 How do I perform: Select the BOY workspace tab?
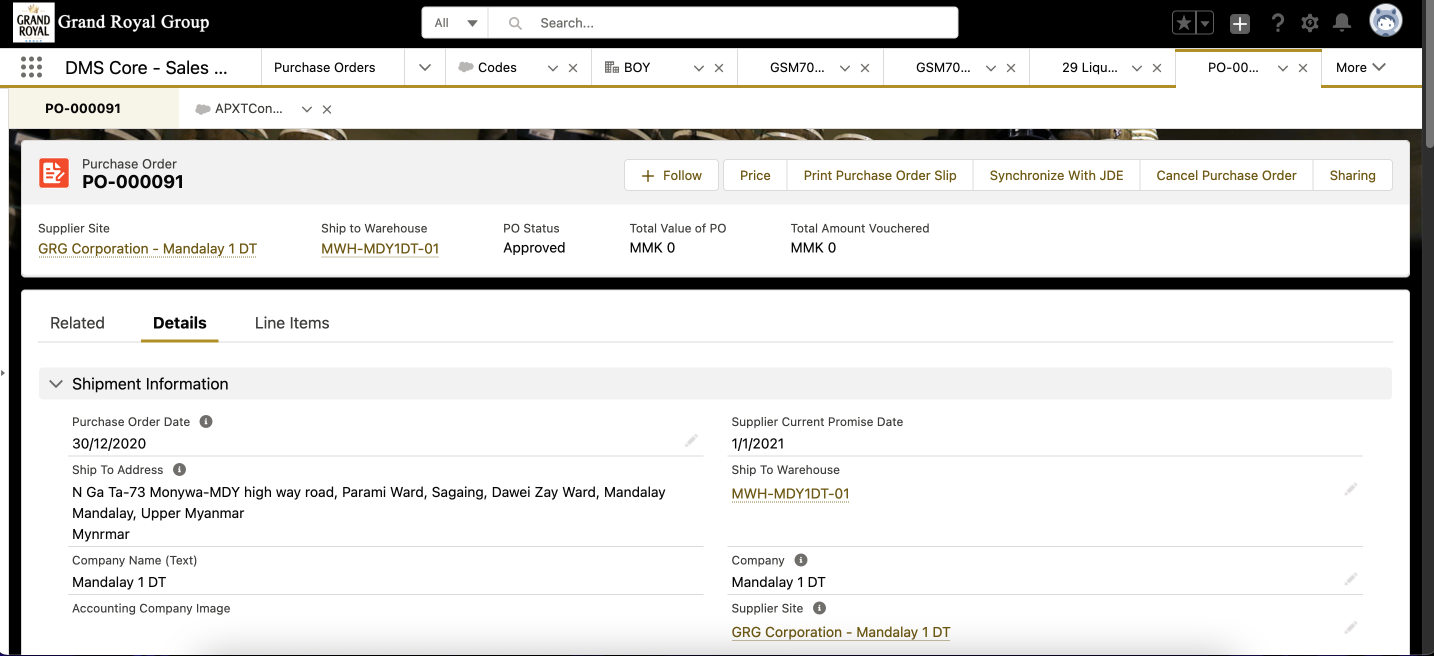(x=637, y=68)
